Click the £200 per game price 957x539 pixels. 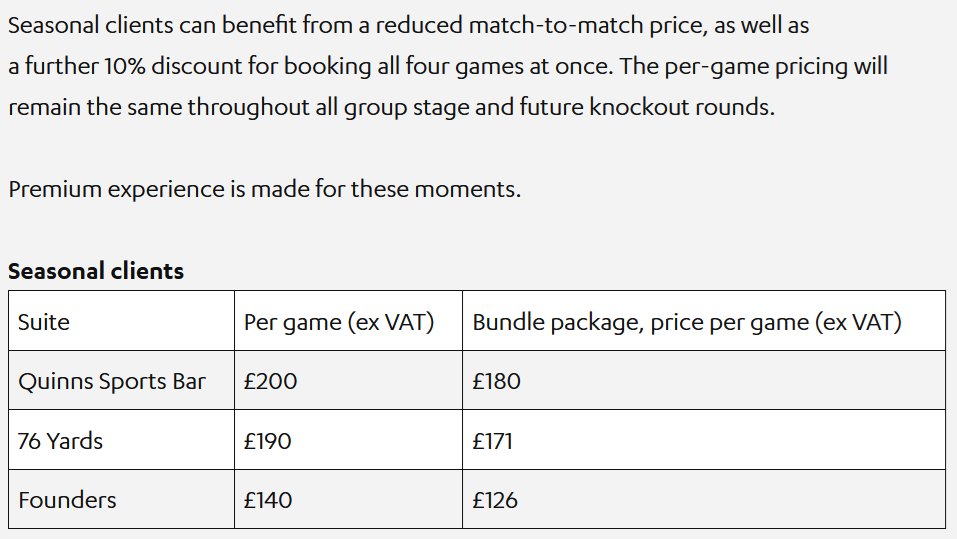click(x=270, y=382)
